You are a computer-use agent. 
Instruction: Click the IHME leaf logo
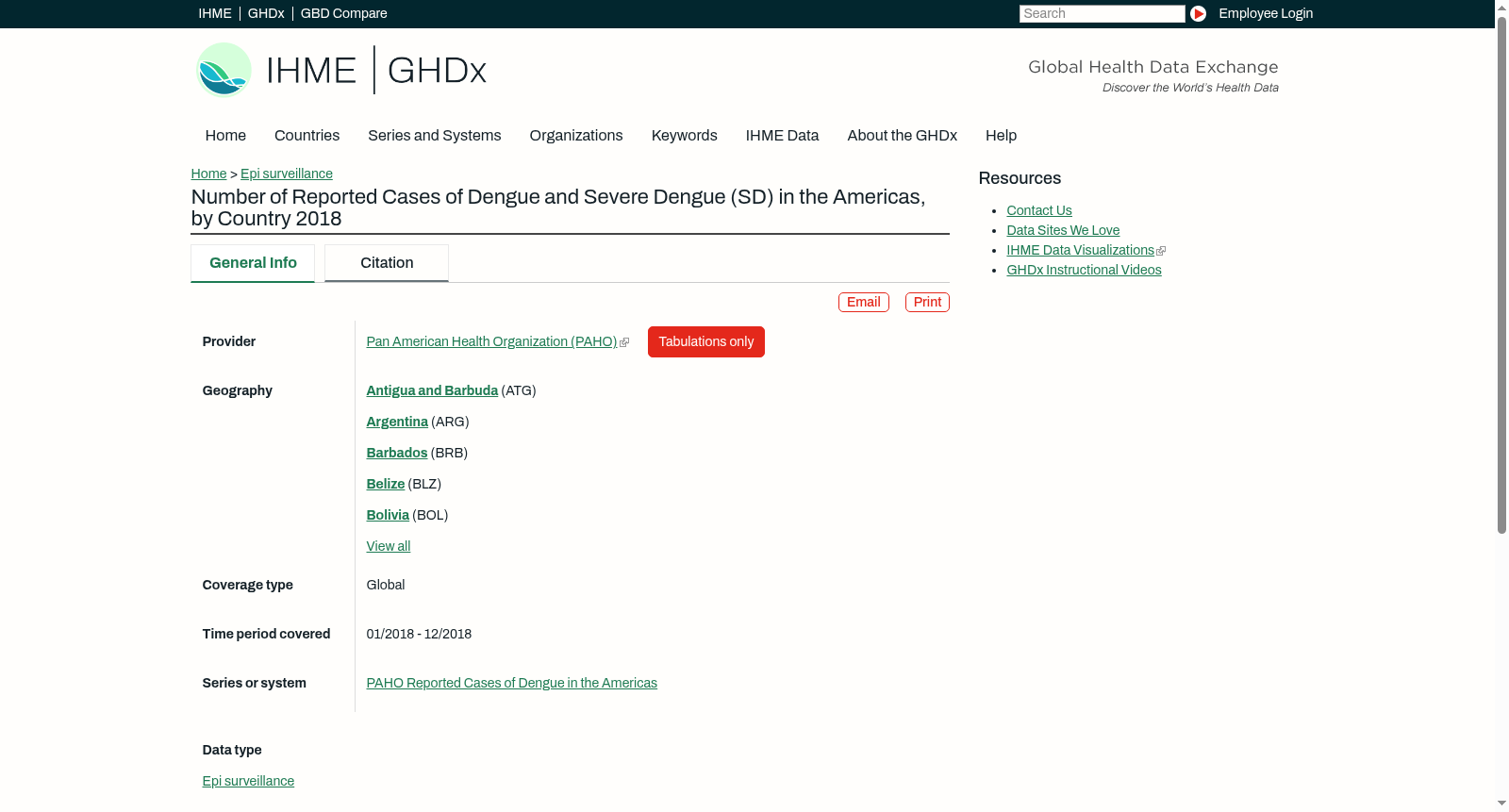[x=224, y=70]
